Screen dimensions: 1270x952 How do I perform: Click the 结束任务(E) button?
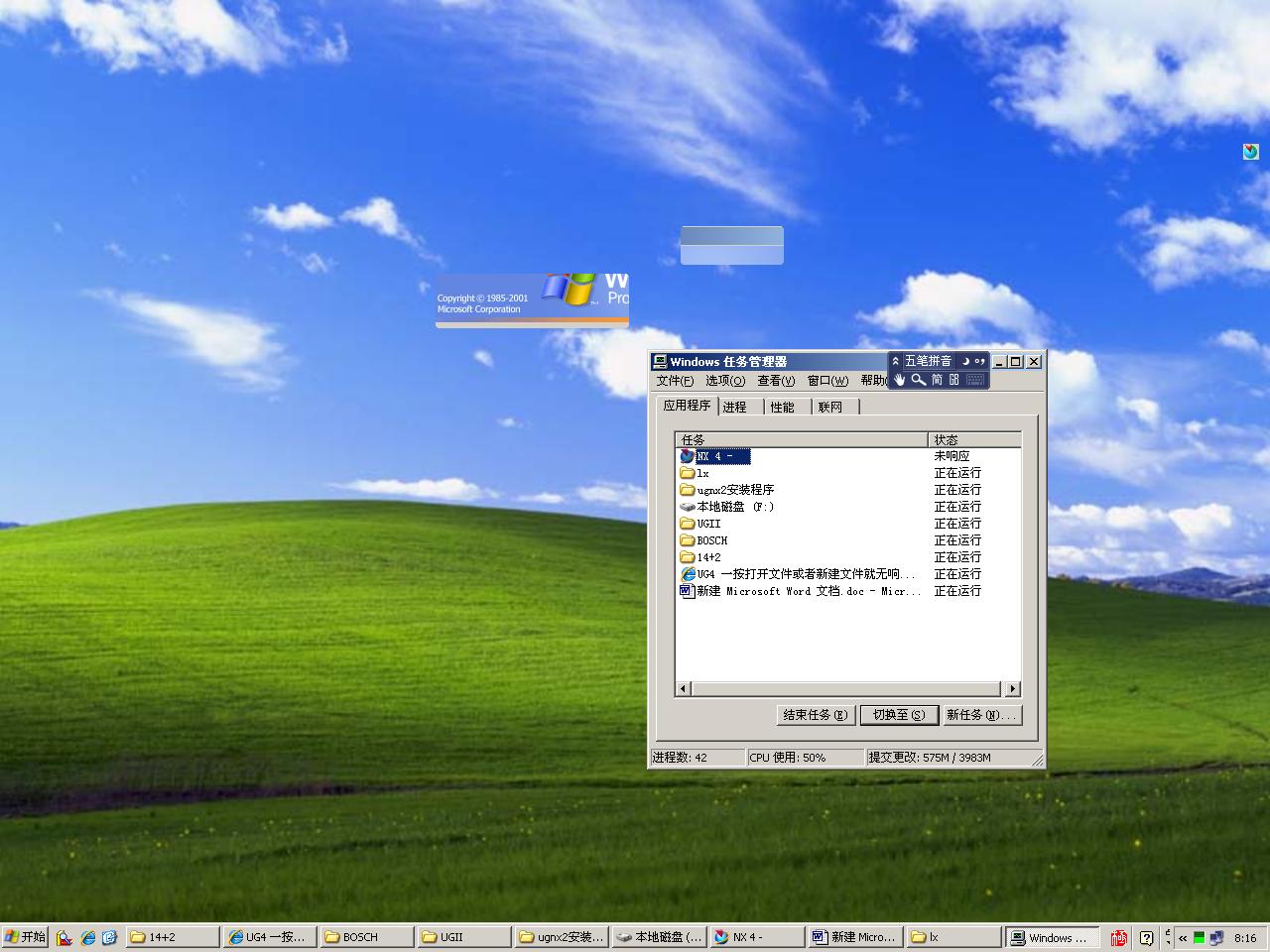(816, 715)
